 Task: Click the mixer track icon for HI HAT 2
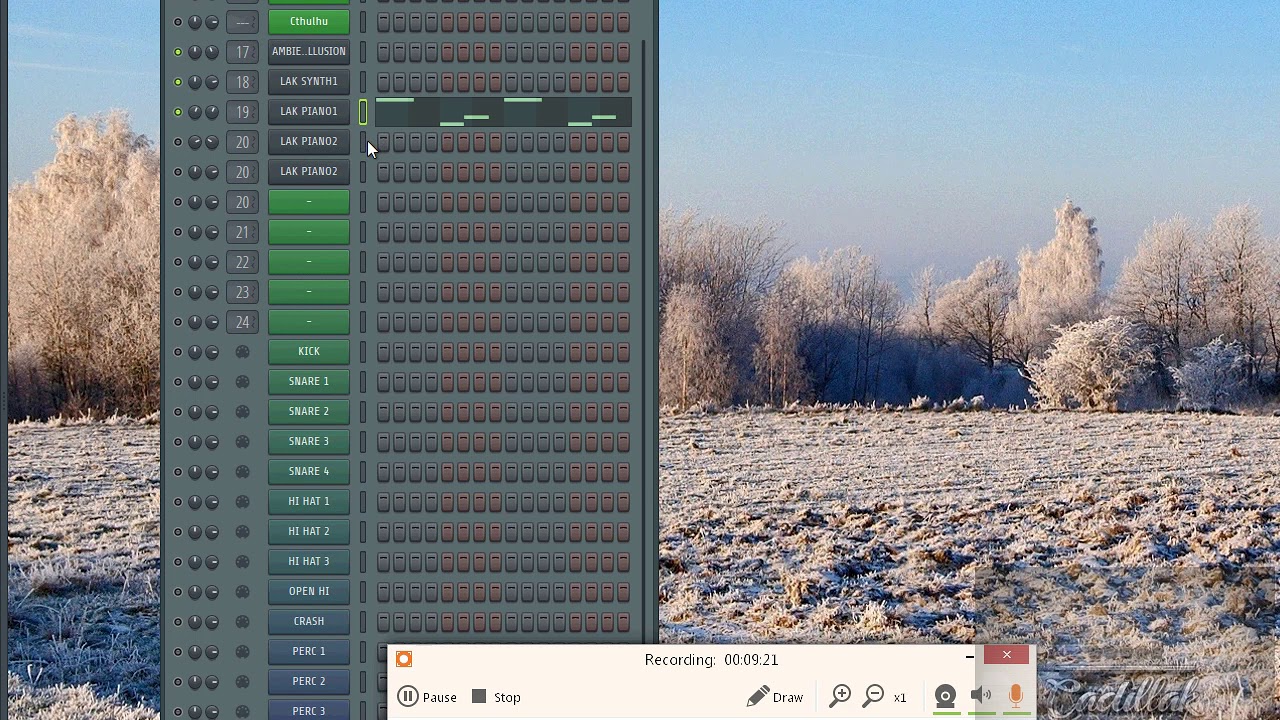pyautogui.click(x=242, y=532)
